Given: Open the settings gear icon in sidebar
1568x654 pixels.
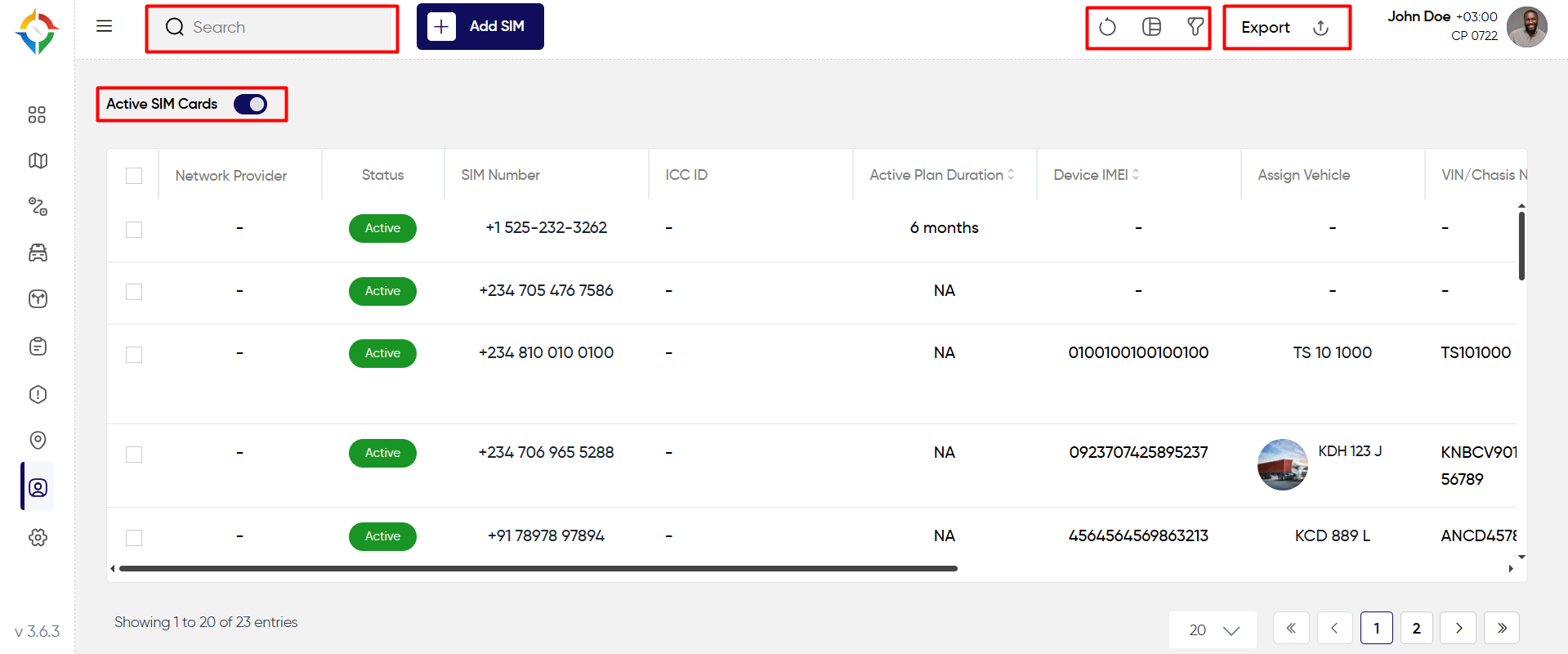Looking at the screenshot, I should point(38,537).
